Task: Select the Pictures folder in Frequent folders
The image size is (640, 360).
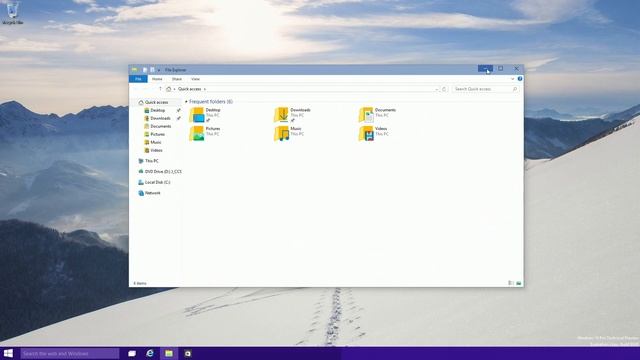Action: click(205, 133)
